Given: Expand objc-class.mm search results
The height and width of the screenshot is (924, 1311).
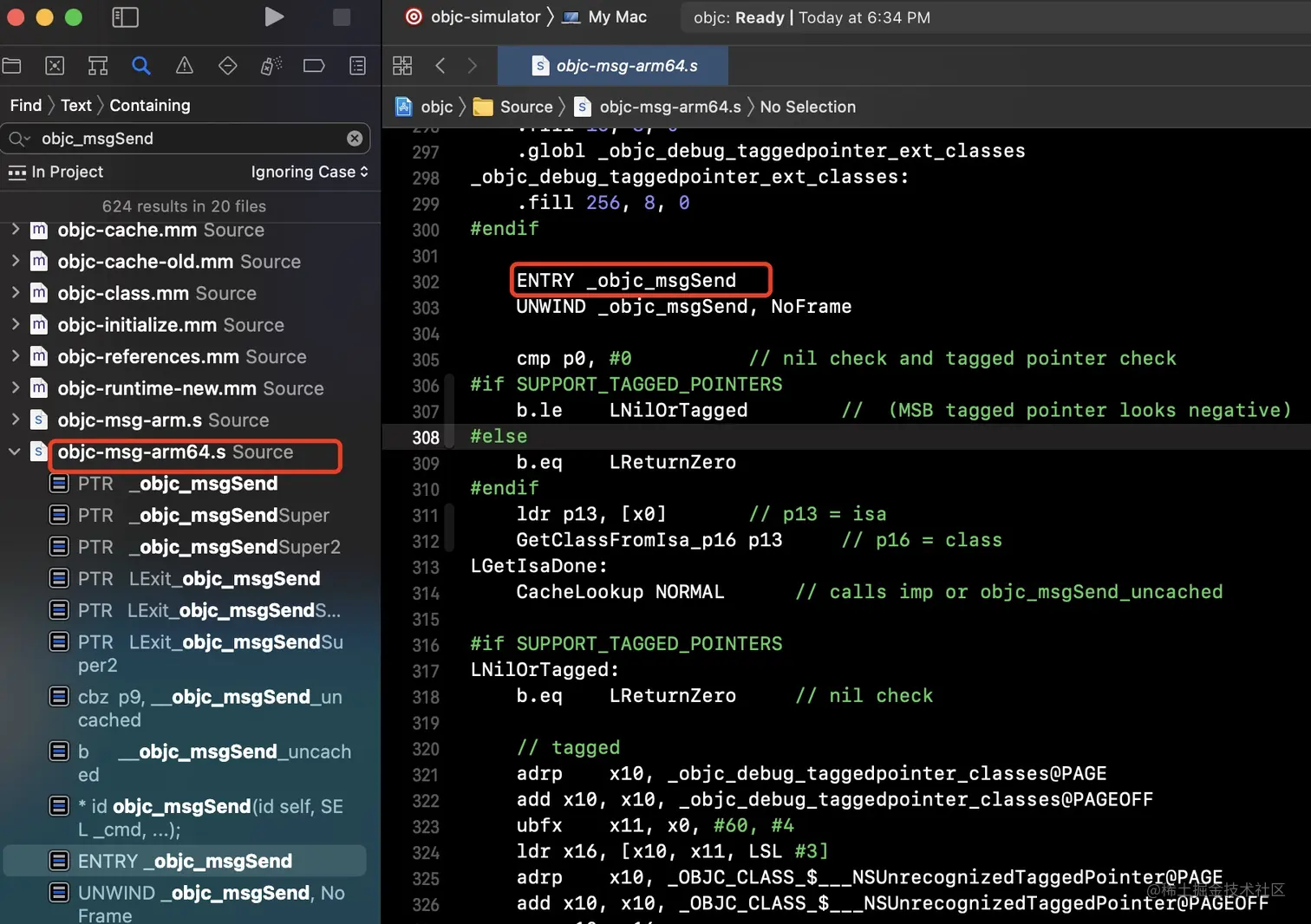Looking at the screenshot, I should pos(15,293).
